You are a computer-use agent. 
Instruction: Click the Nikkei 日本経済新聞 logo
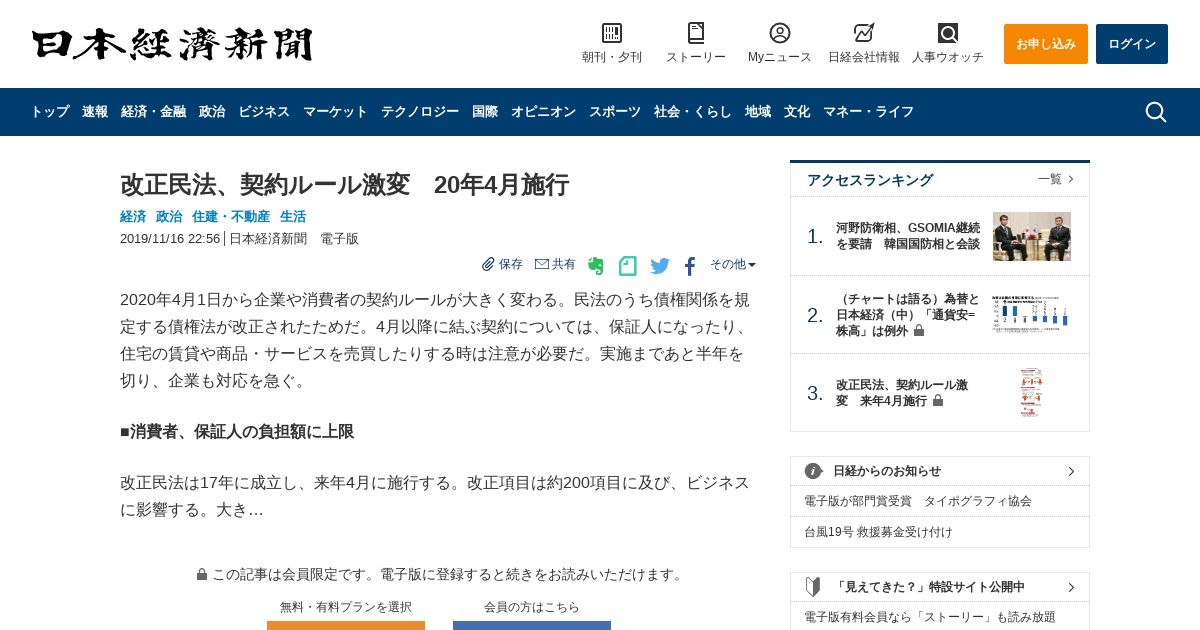click(x=172, y=44)
